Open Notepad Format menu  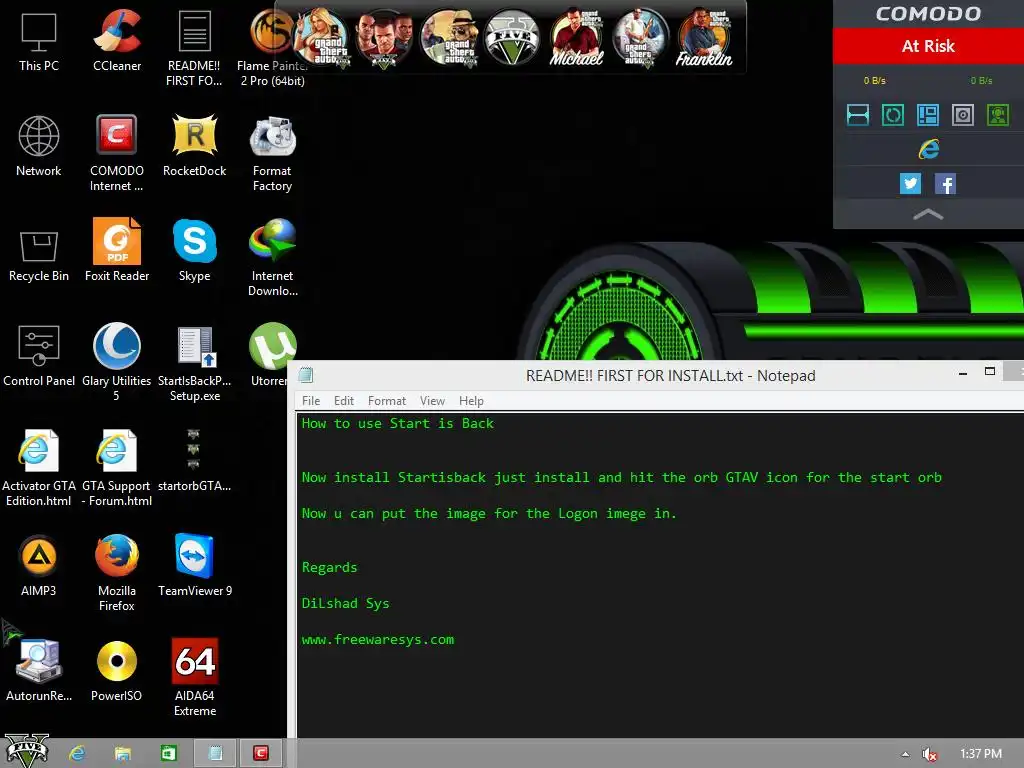(x=387, y=401)
